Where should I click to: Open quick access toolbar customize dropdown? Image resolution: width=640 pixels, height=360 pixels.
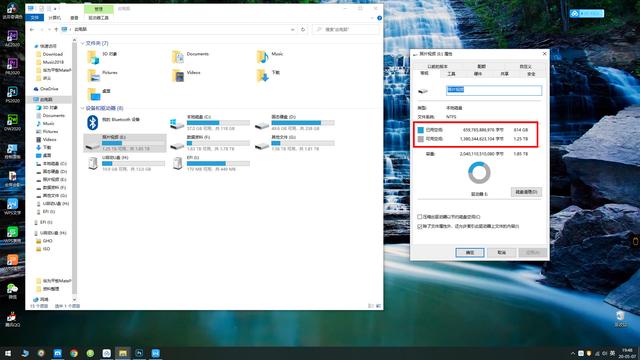[55, 9]
